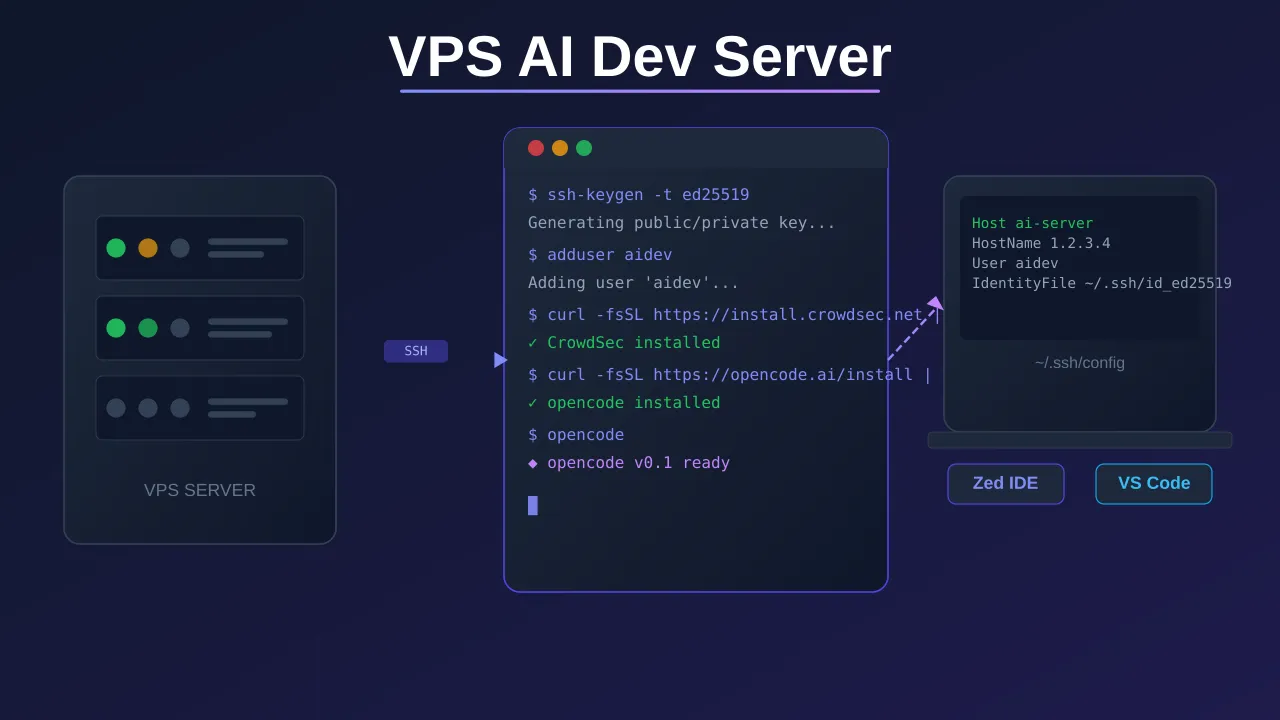
Task: Click 'Host ai-server' config line
Action: click(x=1033, y=224)
